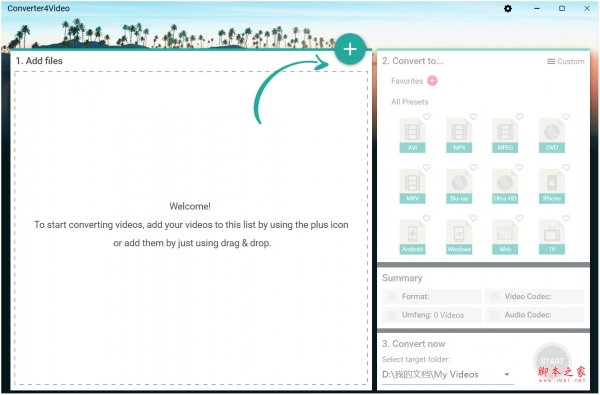Click the Format summary field
600x395 pixels.
point(432,296)
